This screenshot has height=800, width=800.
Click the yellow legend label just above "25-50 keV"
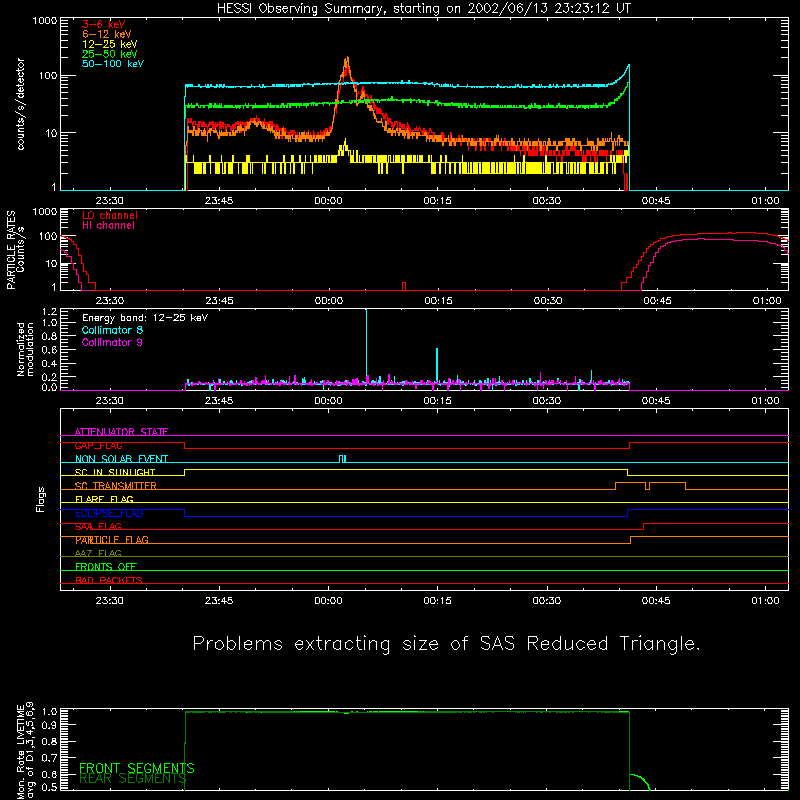coord(110,44)
